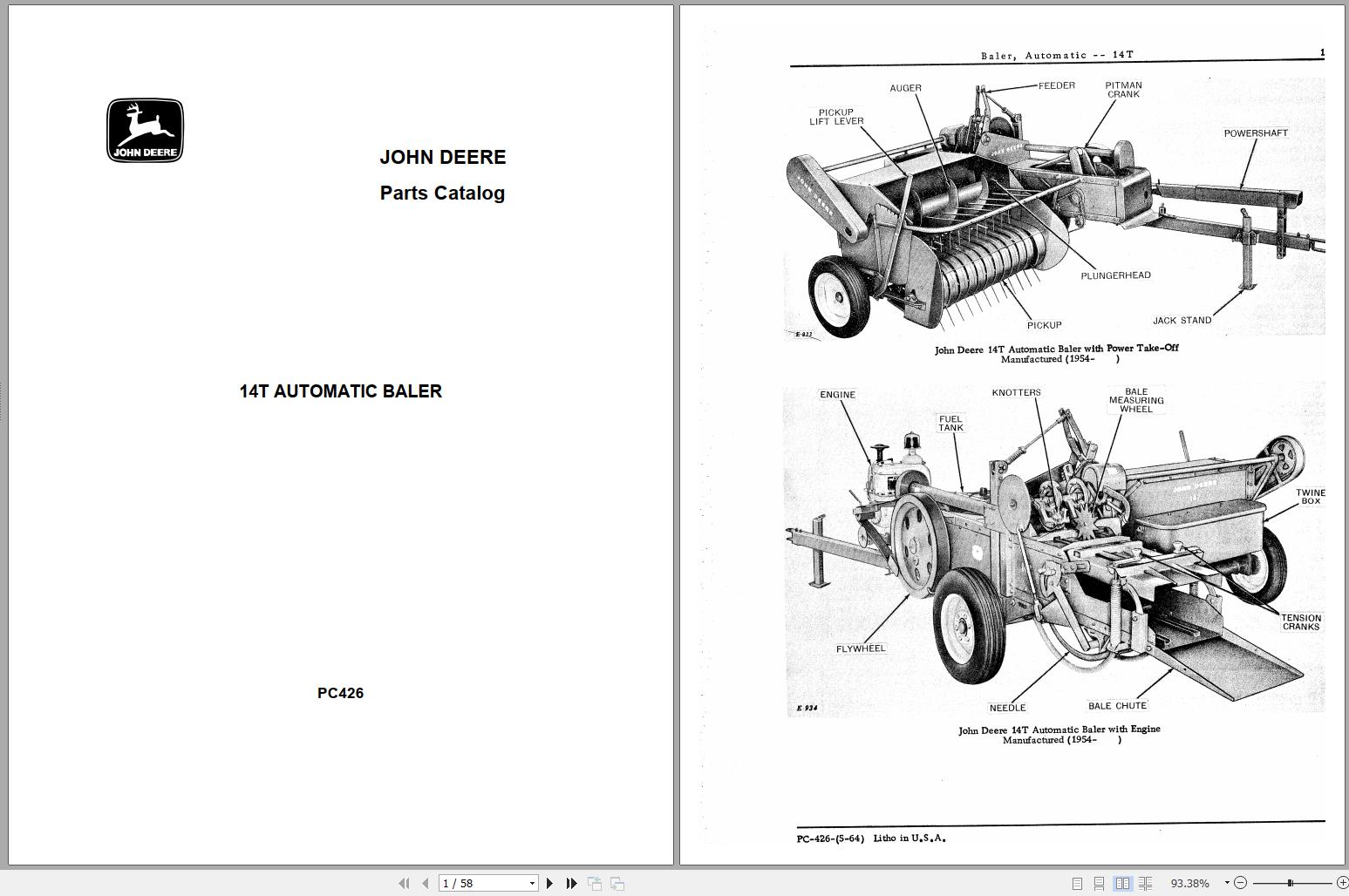Click the previous view window icon
The width and height of the screenshot is (1349, 896).
[x=596, y=883]
